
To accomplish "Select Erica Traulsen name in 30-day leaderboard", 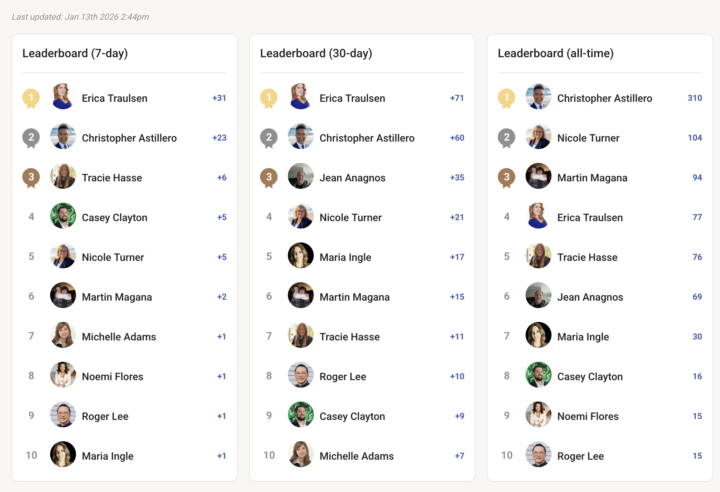I will point(352,98).
